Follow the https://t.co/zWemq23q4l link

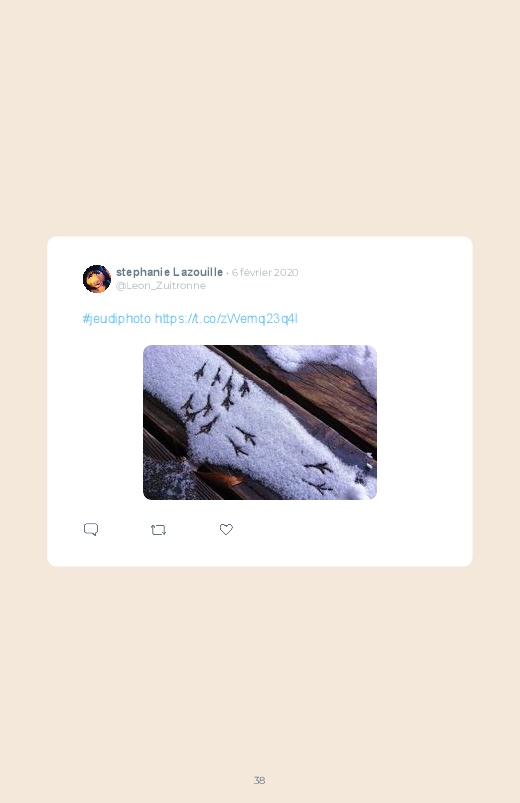point(226,319)
